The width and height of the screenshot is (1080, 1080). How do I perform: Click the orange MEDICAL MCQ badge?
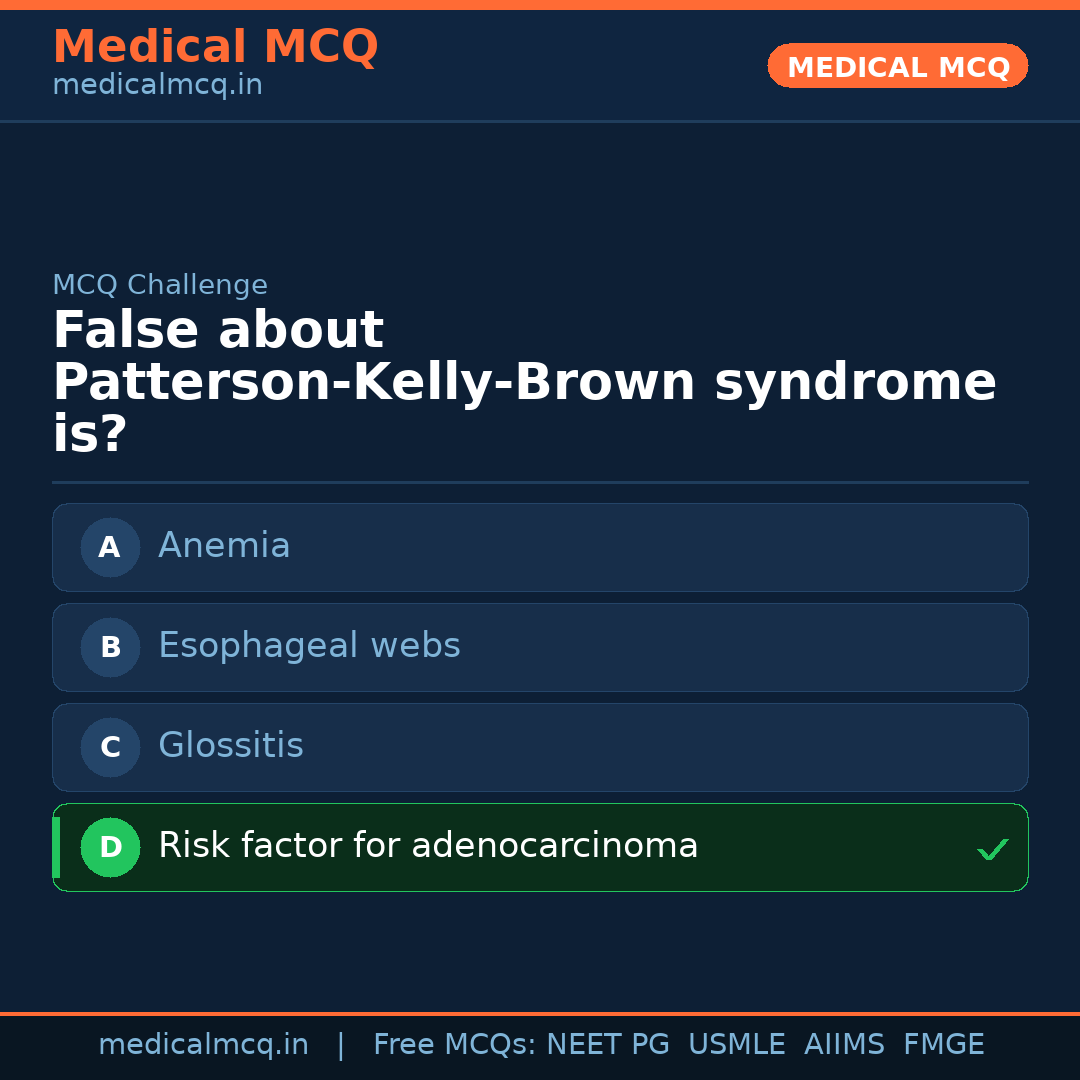(x=898, y=66)
